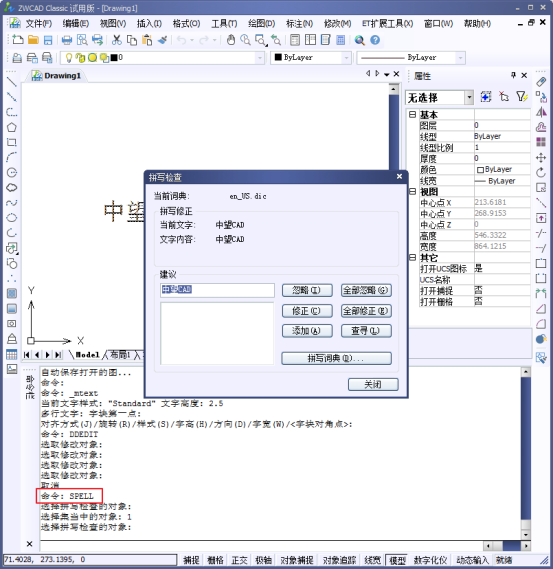Save the drawing with the disk icon

point(48,40)
